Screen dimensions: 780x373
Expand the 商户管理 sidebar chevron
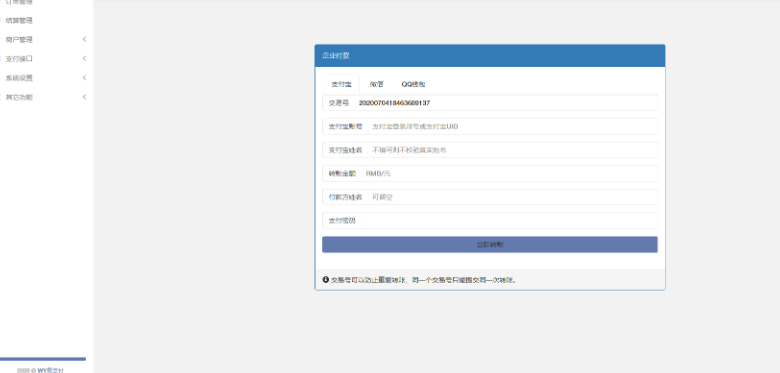coord(84,39)
